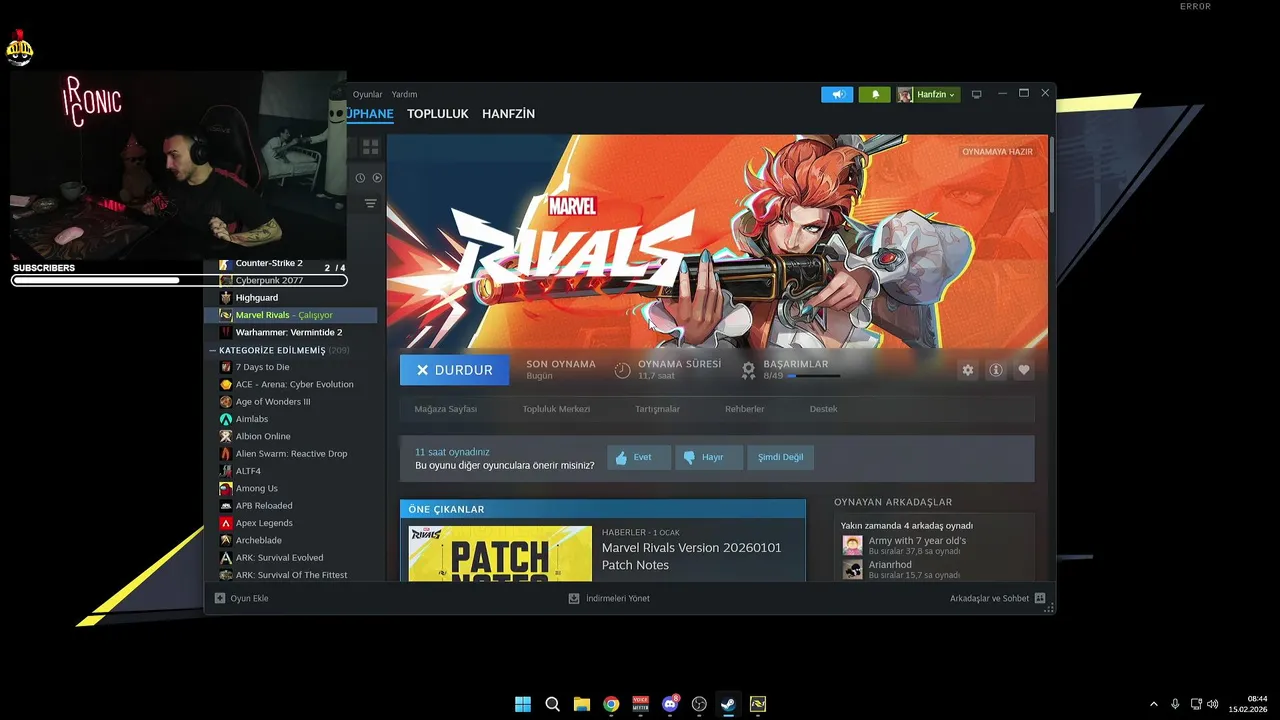Open the Windows Start menu
Screen dimensions: 1280x720
click(x=523, y=704)
